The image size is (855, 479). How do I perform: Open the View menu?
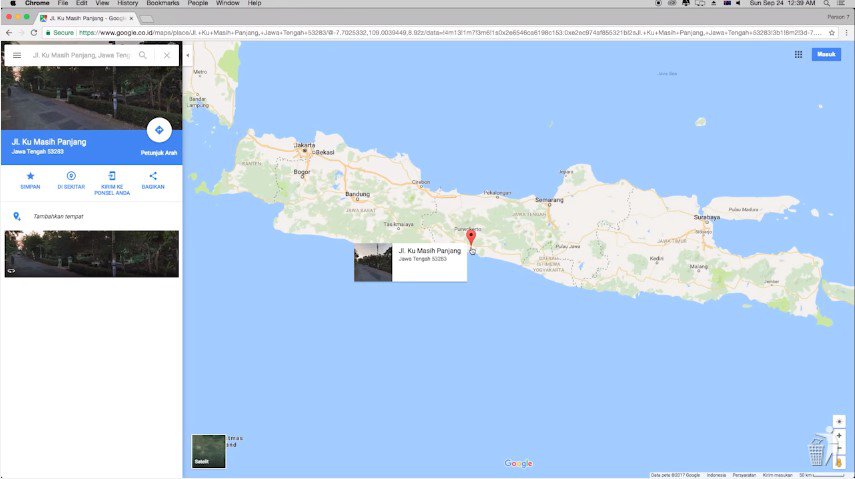click(x=103, y=3)
